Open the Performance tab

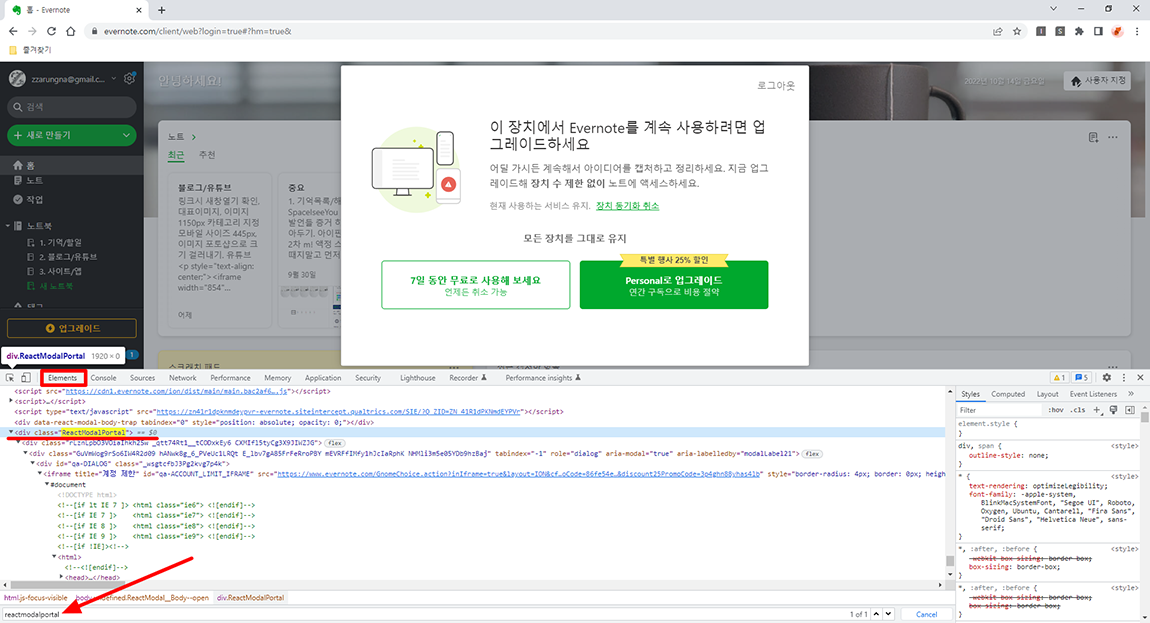coord(230,378)
